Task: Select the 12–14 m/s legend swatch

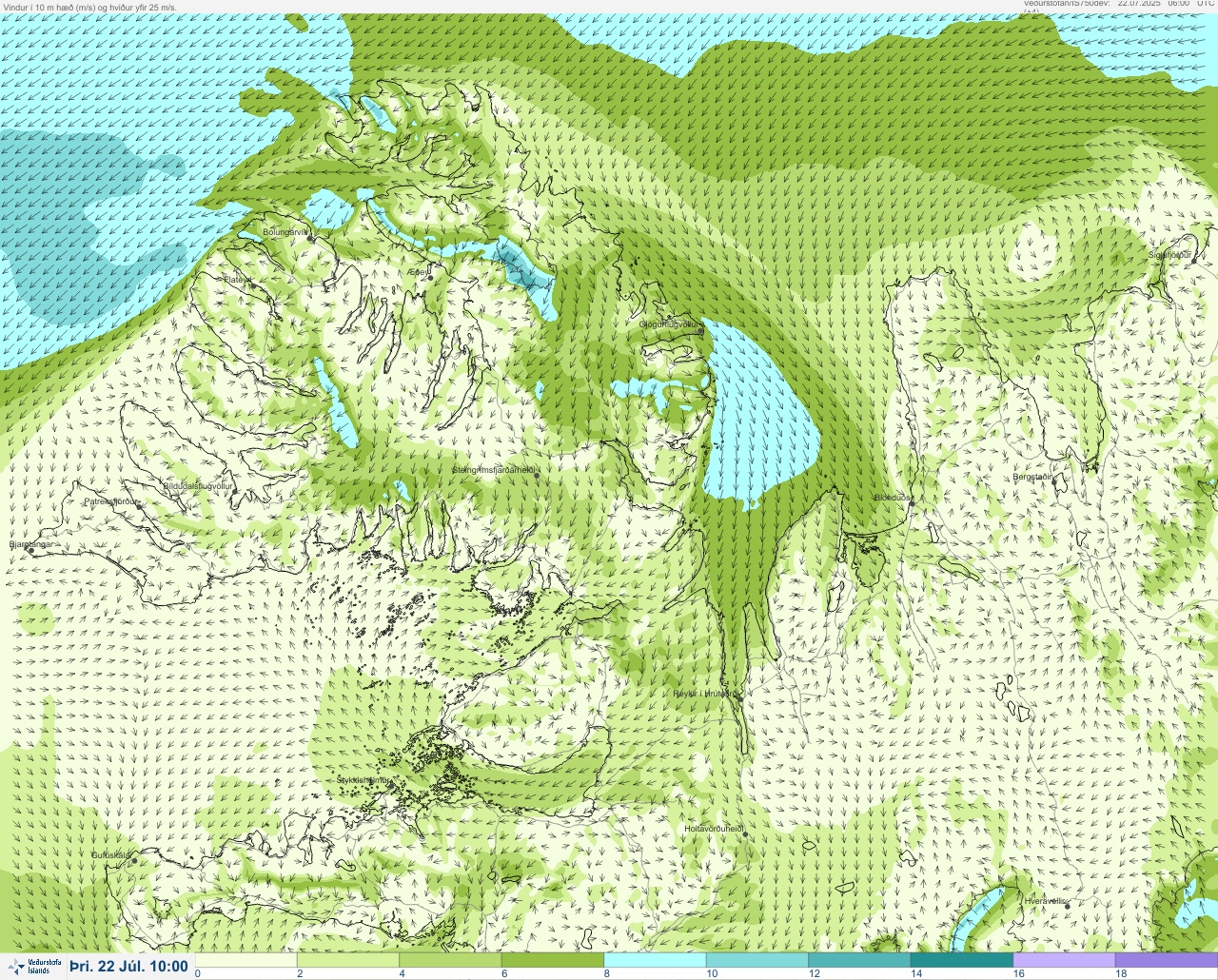Action: click(859, 960)
